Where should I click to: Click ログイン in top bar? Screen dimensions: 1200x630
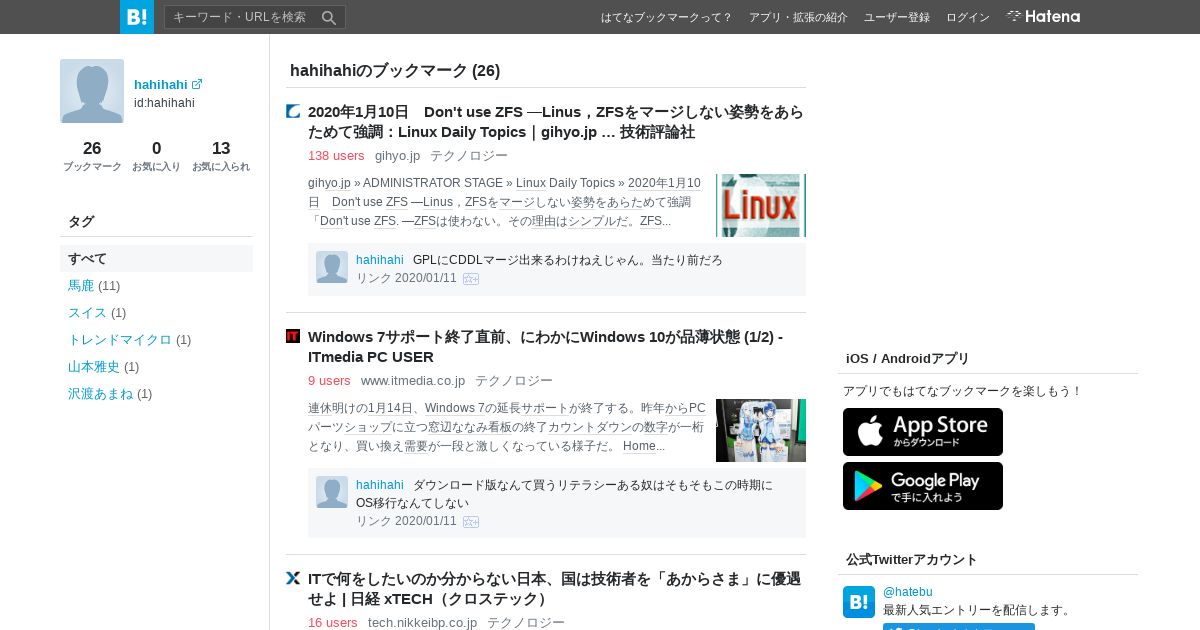click(x=968, y=17)
